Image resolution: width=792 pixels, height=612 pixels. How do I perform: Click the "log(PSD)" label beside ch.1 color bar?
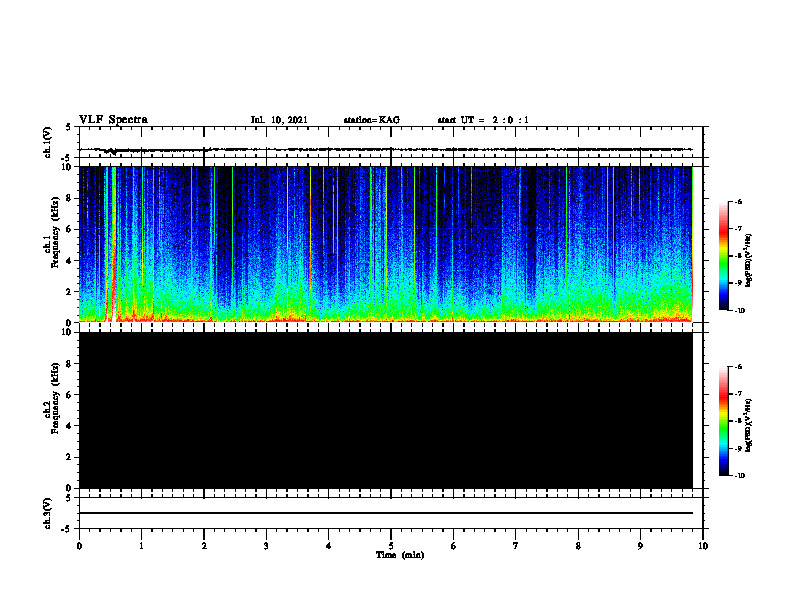point(749,261)
